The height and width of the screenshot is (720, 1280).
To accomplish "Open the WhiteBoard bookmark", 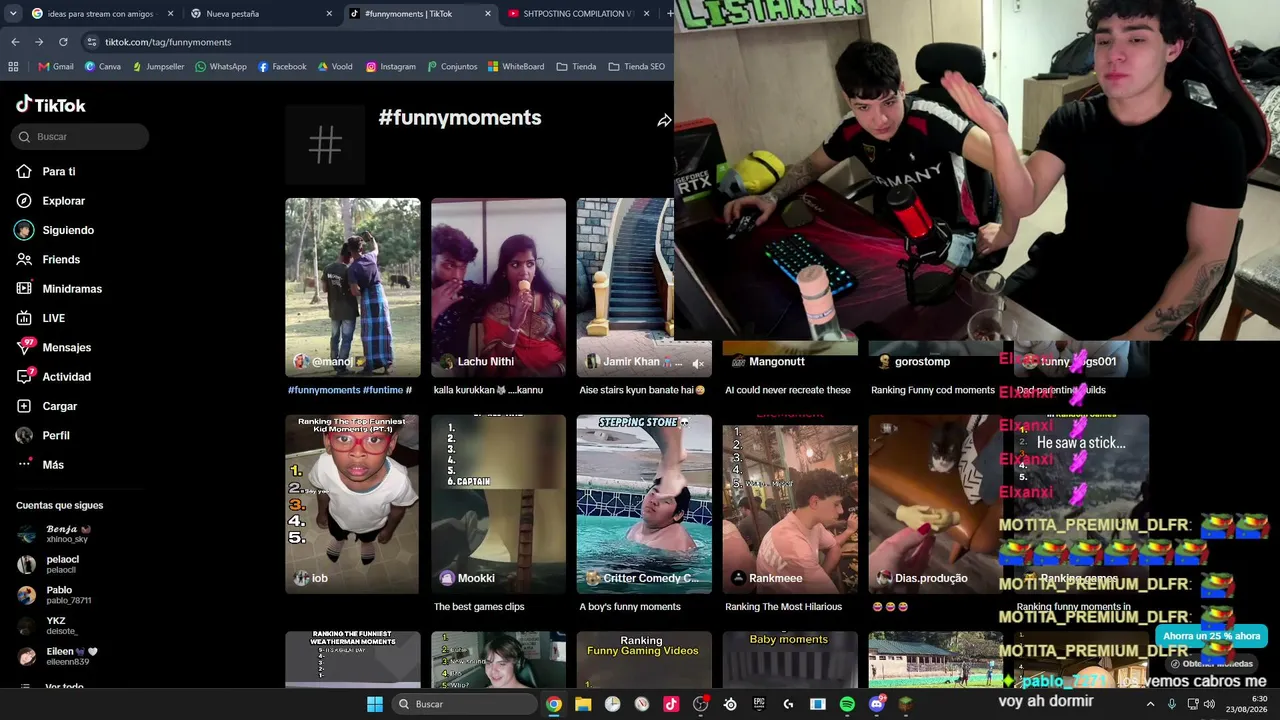I will pos(516,67).
